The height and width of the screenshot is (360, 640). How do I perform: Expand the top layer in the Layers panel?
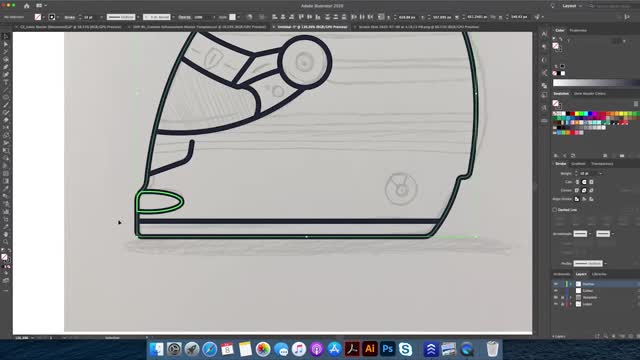tap(571, 284)
